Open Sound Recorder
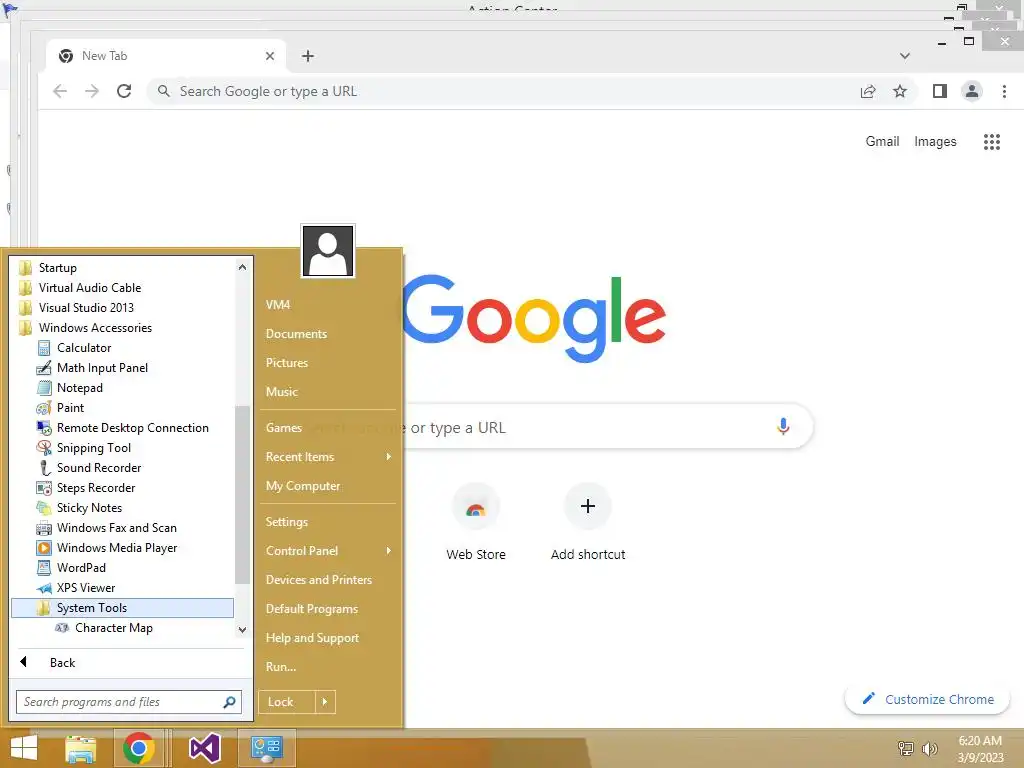This screenshot has height=768, width=1024. pyautogui.click(x=99, y=468)
